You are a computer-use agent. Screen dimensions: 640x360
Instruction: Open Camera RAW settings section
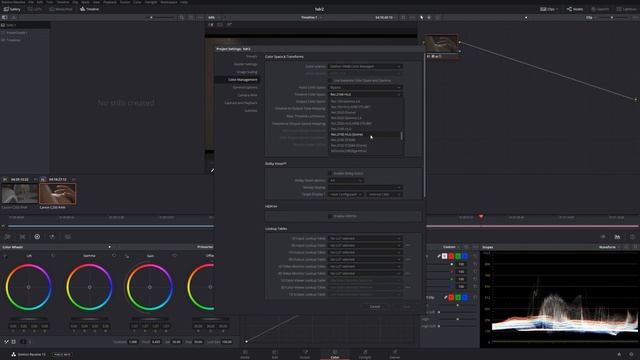[247, 95]
